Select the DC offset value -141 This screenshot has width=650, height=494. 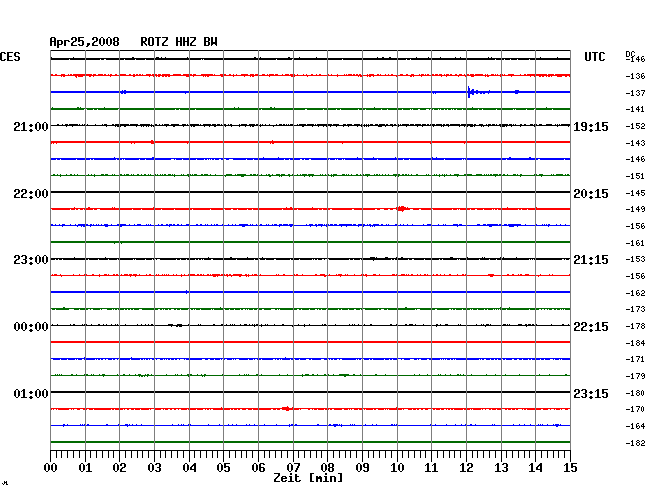(635, 109)
